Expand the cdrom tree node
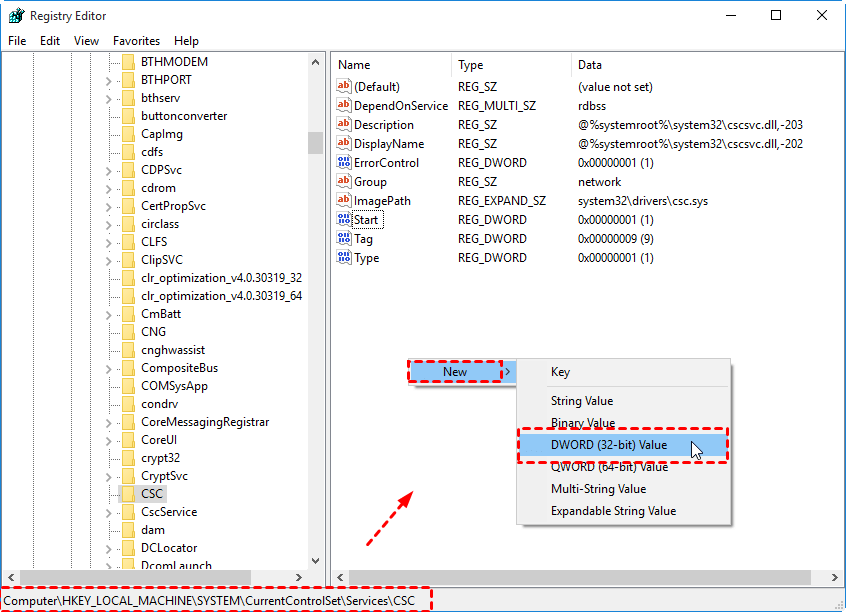 point(108,189)
